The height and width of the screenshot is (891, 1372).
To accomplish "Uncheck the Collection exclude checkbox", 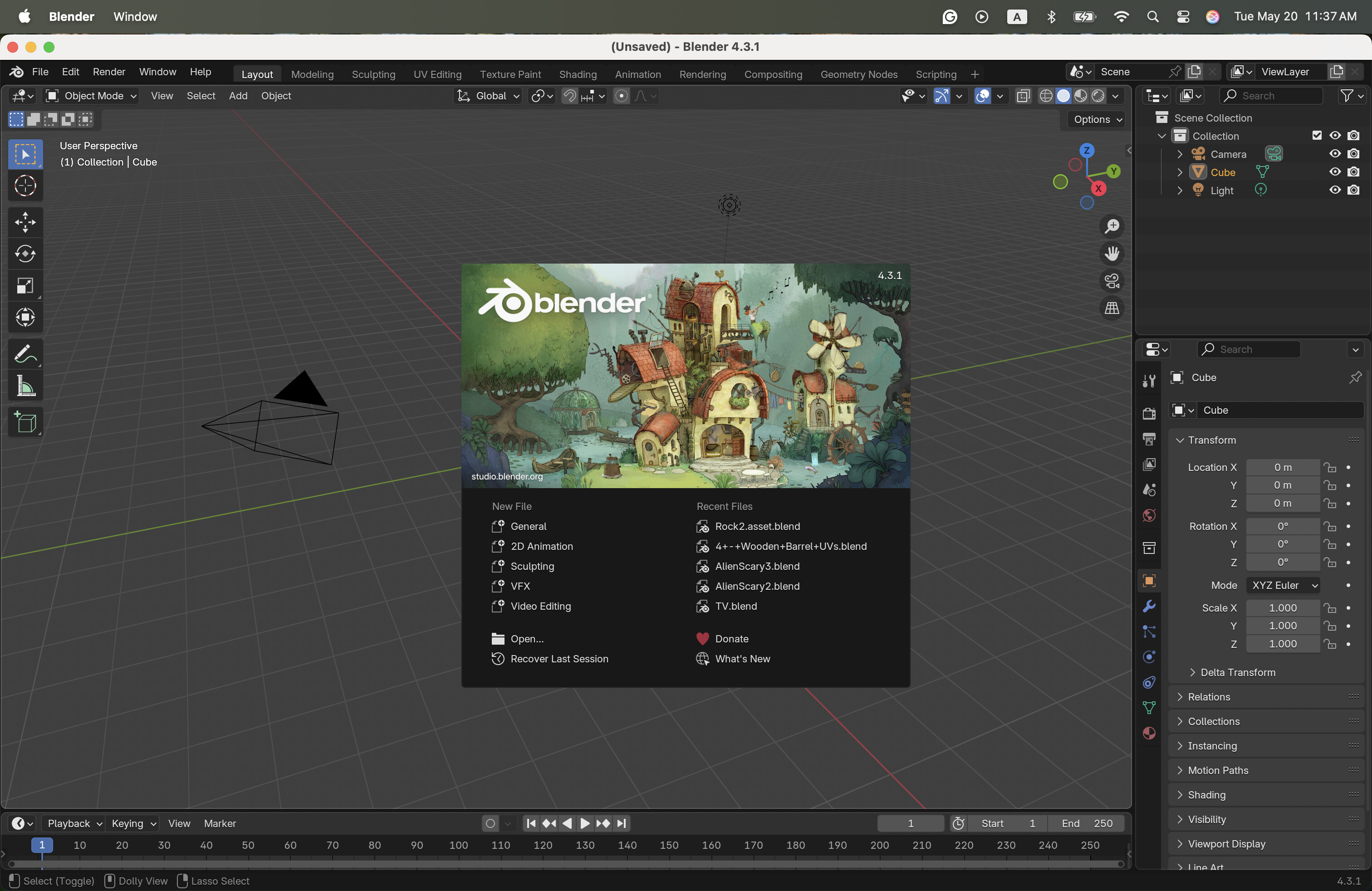I will 1317,136.
